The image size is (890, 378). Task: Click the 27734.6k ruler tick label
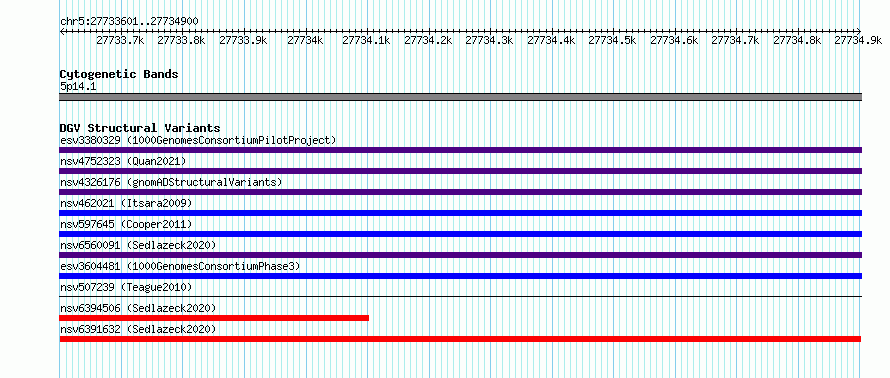pyautogui.click(x=674, y=40)
